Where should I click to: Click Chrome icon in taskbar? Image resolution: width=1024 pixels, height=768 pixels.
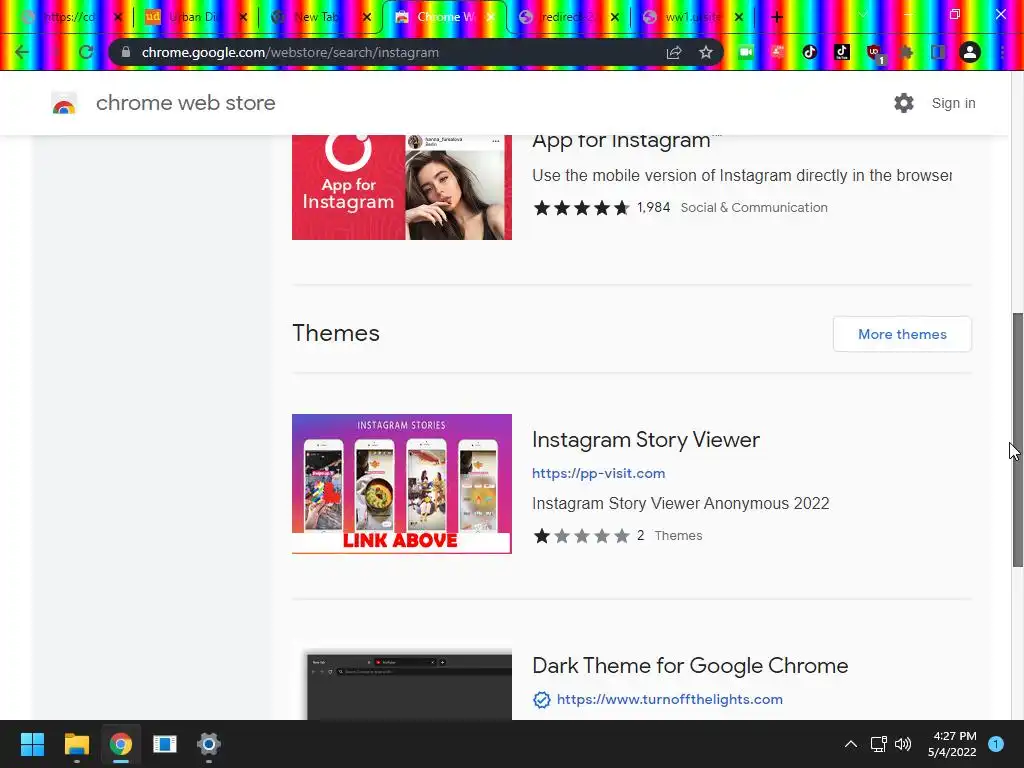[120, 744]
